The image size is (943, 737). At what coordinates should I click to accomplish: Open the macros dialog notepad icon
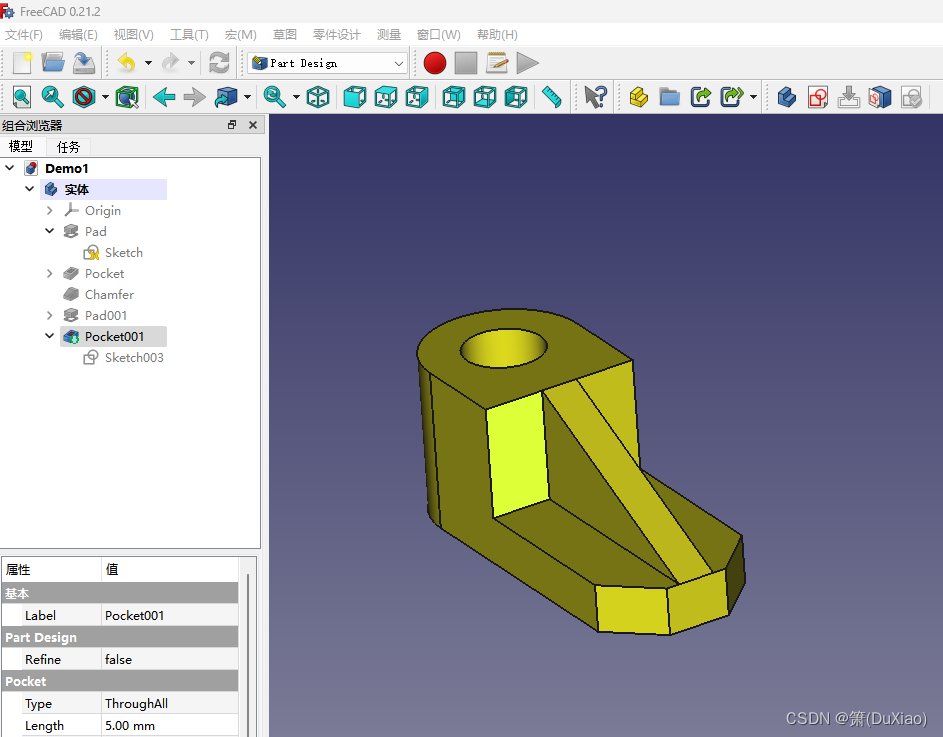click(497, 63)
